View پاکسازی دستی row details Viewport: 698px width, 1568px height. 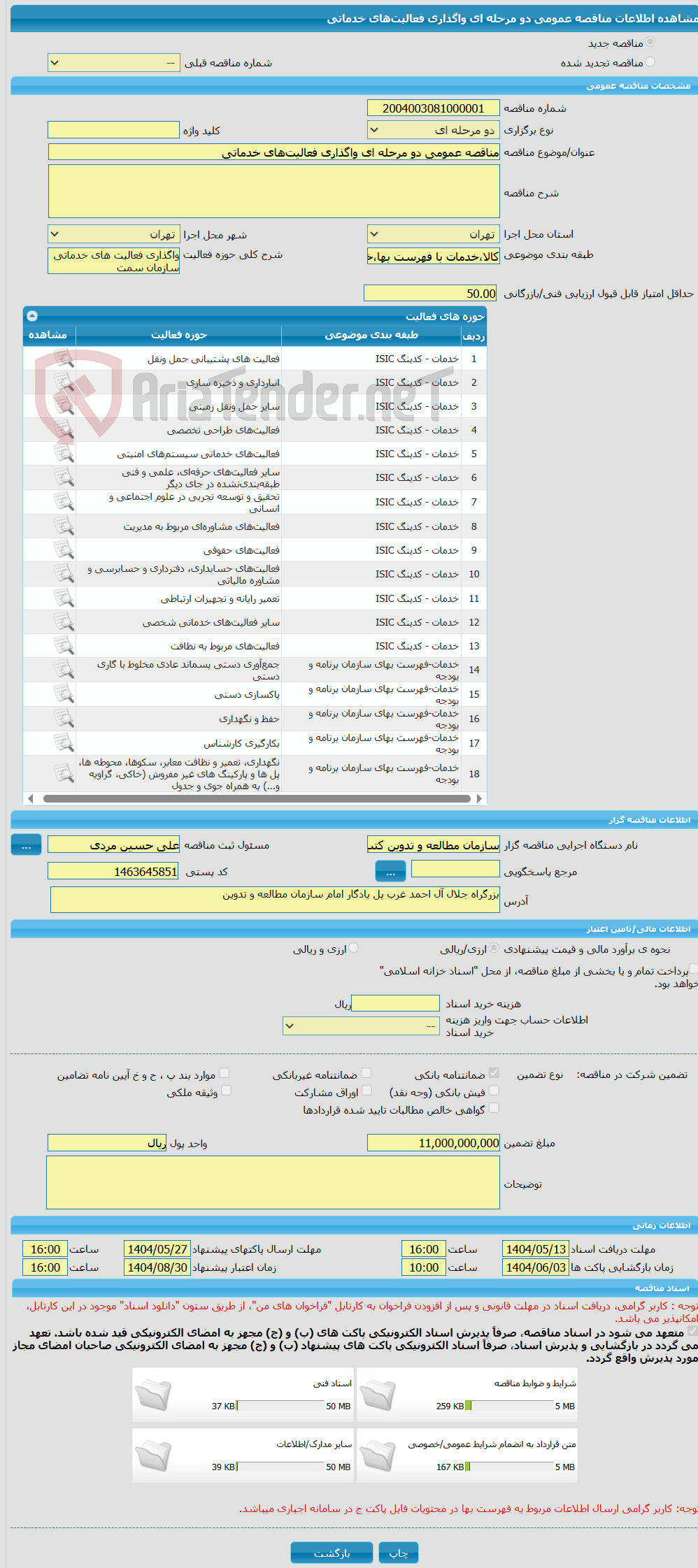64,694
